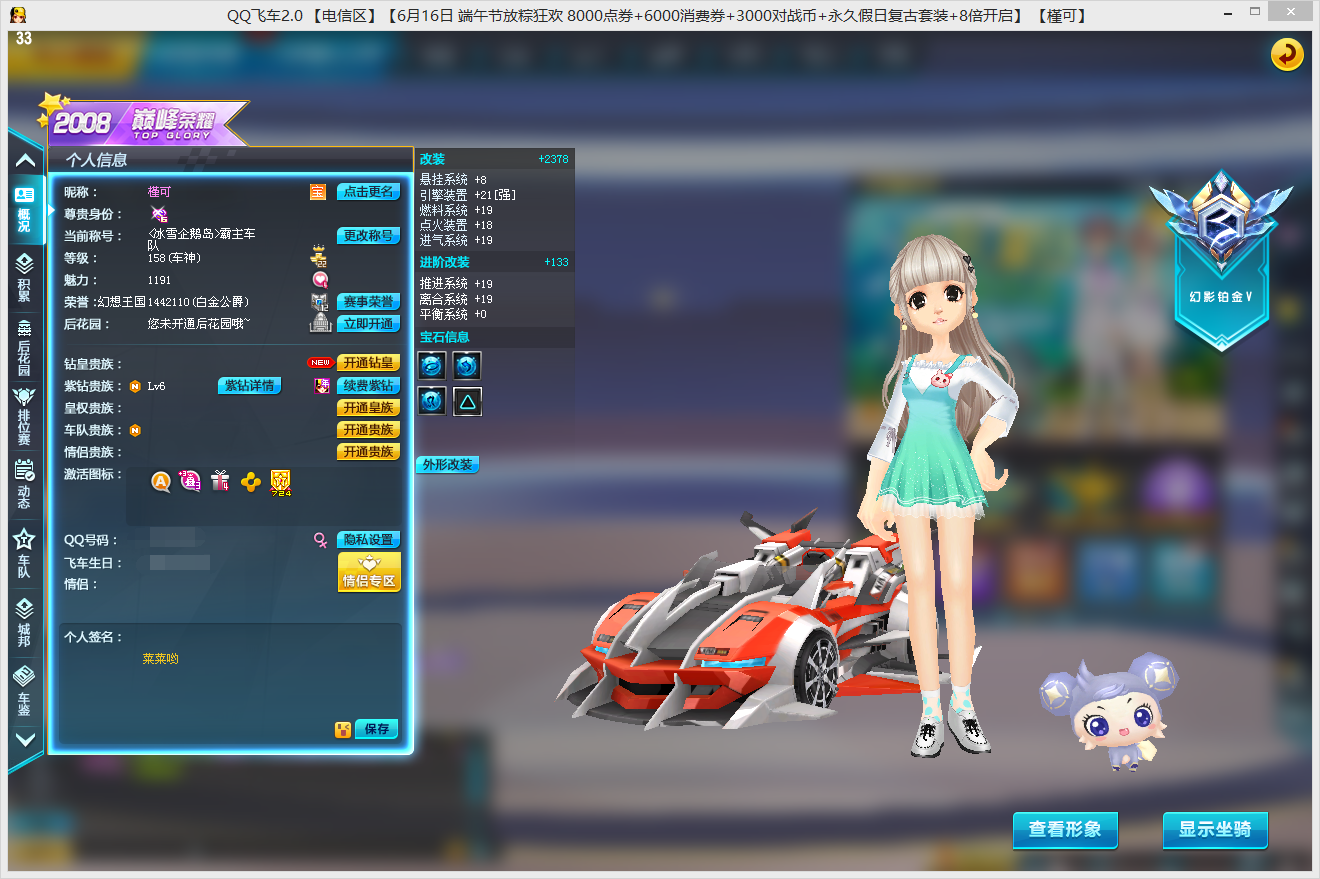Open 隐私设置 privacy settings
Screen dimensions: 1320x879
[x=368, y=540]
